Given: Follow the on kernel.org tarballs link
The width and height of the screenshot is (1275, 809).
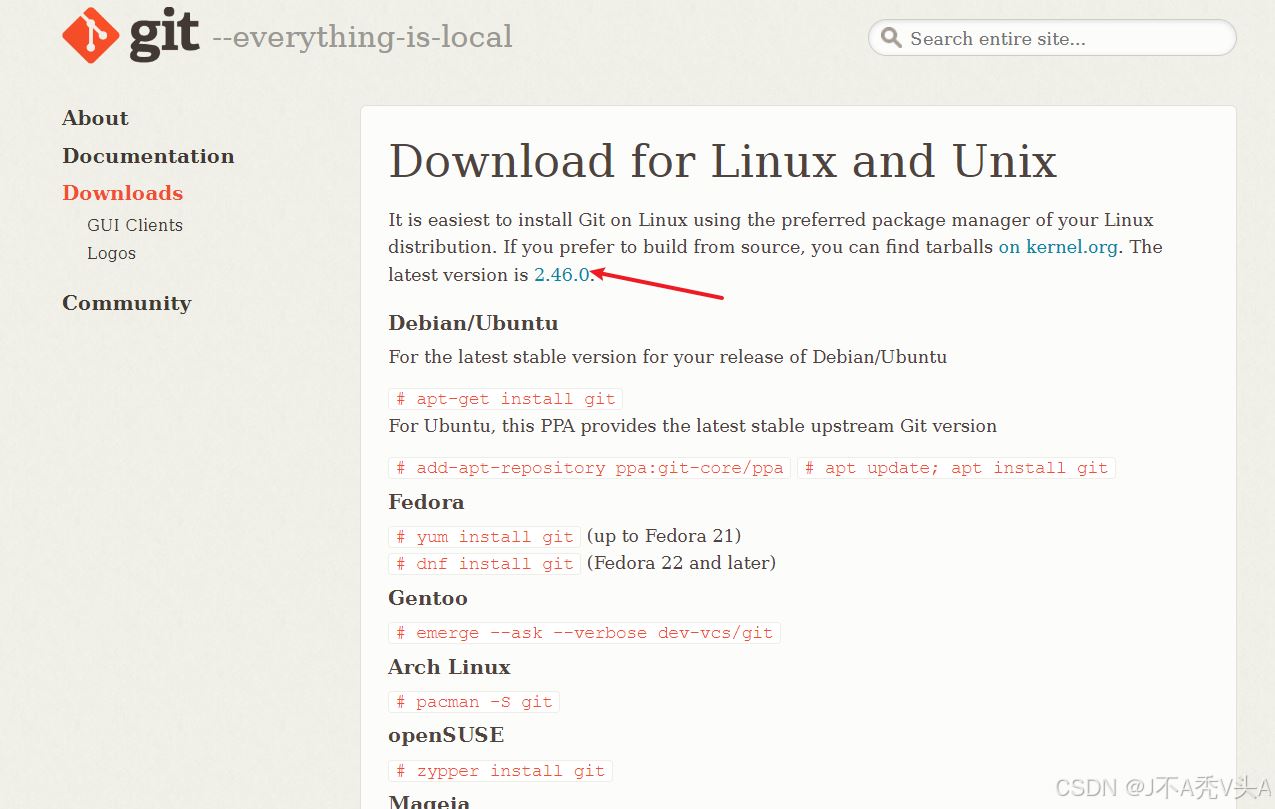Looking at the screenshot, I should (x=1059, y=247).
